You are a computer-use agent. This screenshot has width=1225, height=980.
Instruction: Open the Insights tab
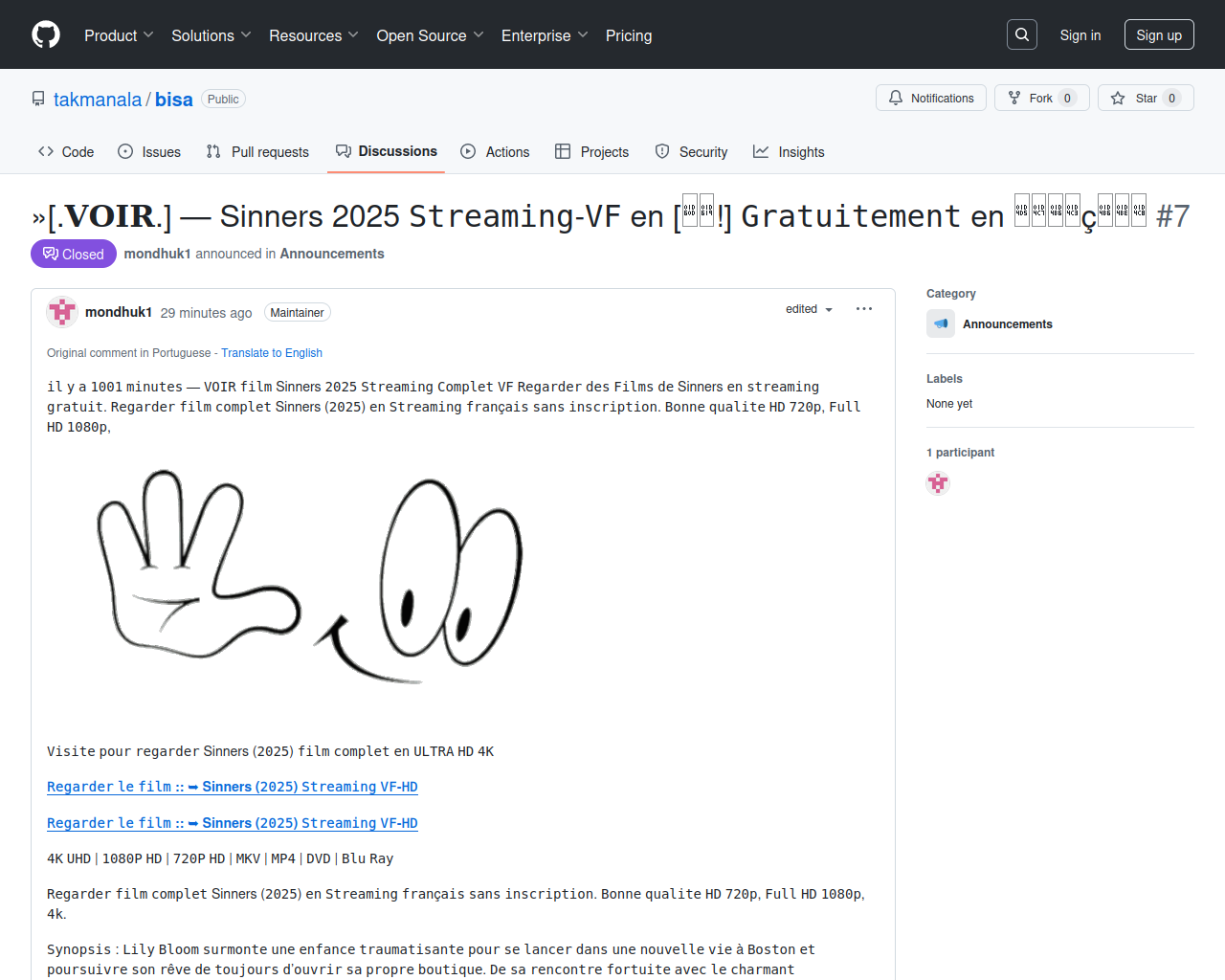click(789, 152)
